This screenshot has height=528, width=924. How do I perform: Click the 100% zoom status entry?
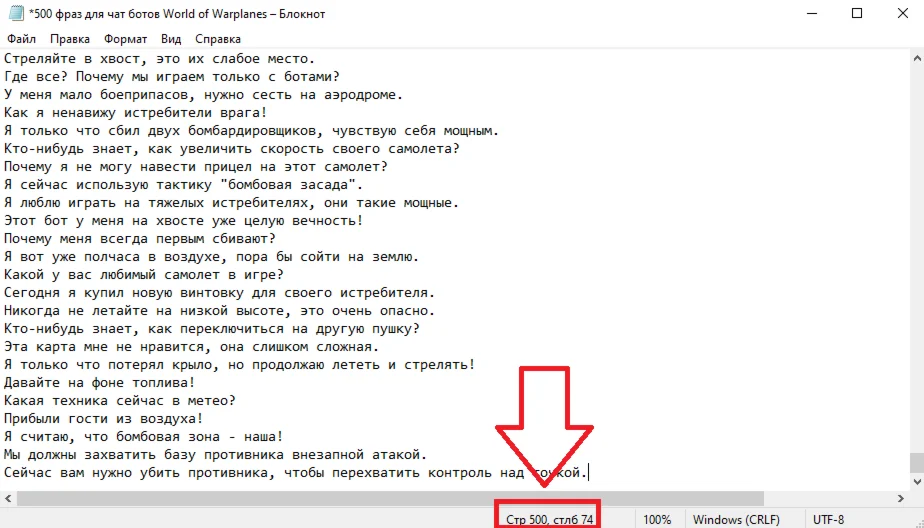[x=657, y=520]
